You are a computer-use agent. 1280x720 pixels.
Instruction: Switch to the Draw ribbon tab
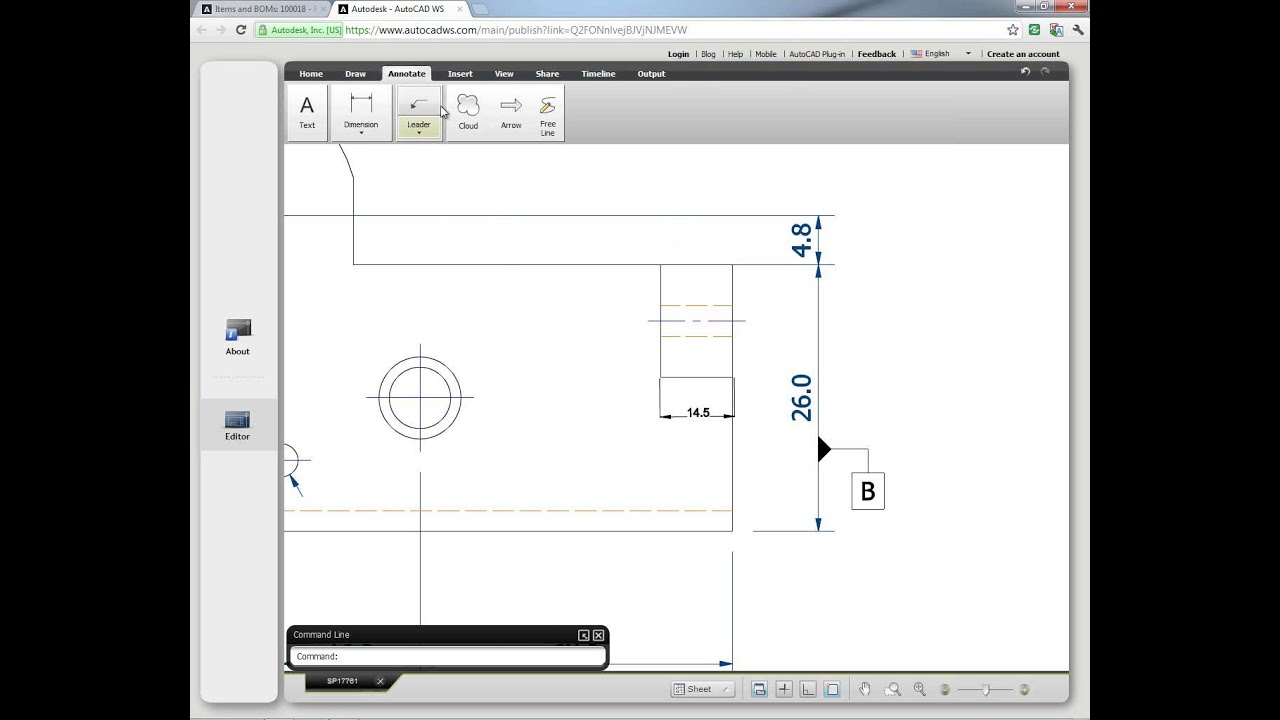355,74
